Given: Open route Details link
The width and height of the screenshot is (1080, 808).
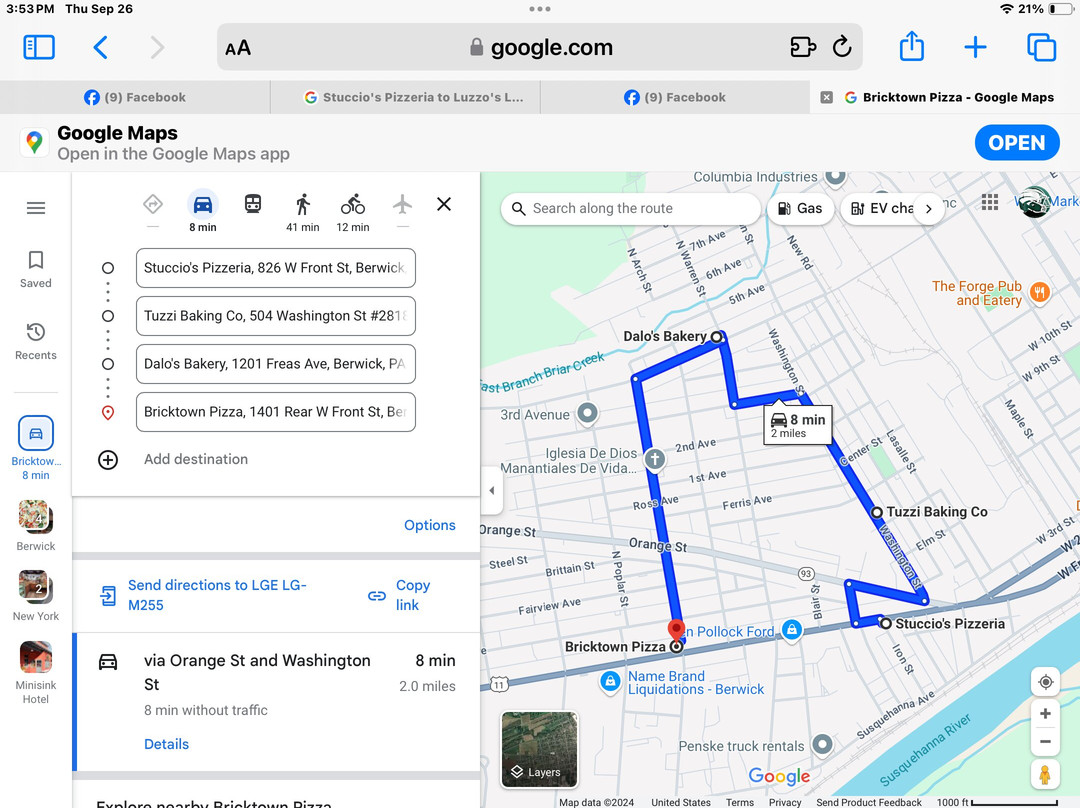Looking at the screenshot, I should coord(166,744).
